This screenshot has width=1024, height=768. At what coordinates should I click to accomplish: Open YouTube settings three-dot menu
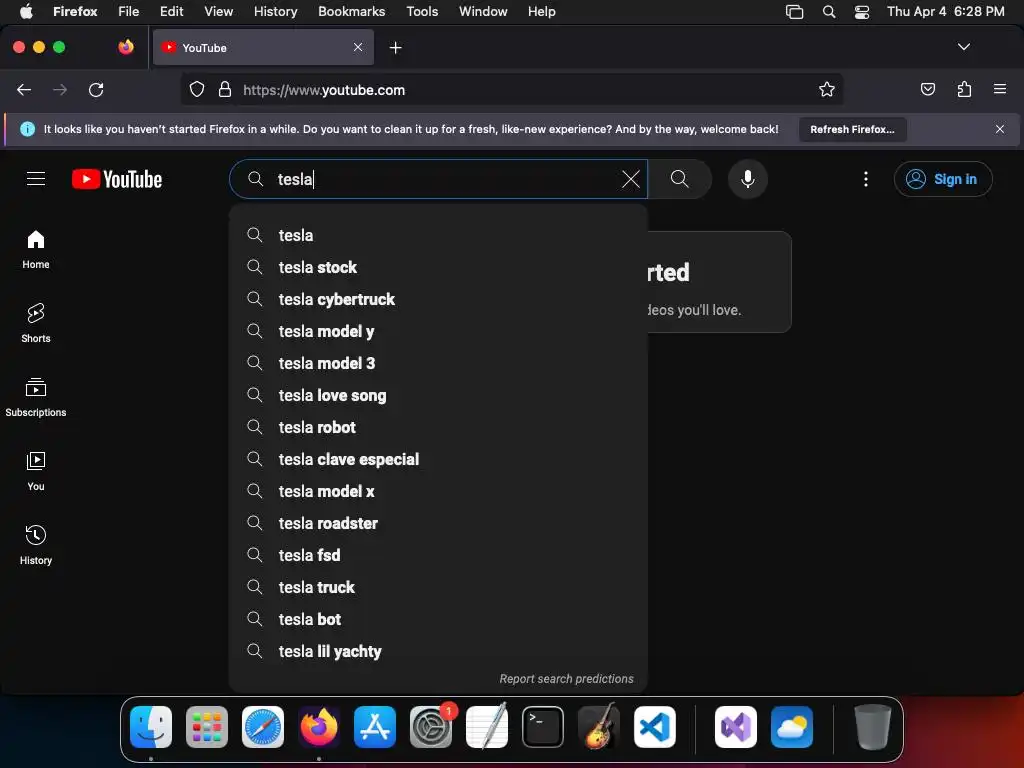(x=866, y=179)
